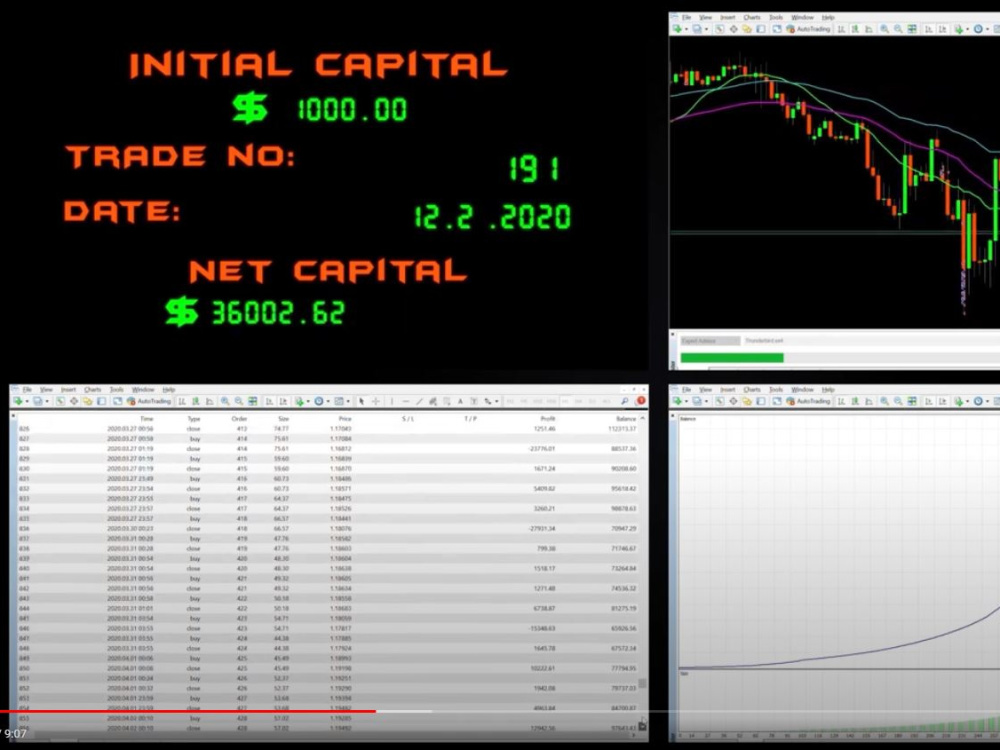This screenshot has width=1000, height=750.
Task: Click the Time column header
Action: [x=147, y=418]
